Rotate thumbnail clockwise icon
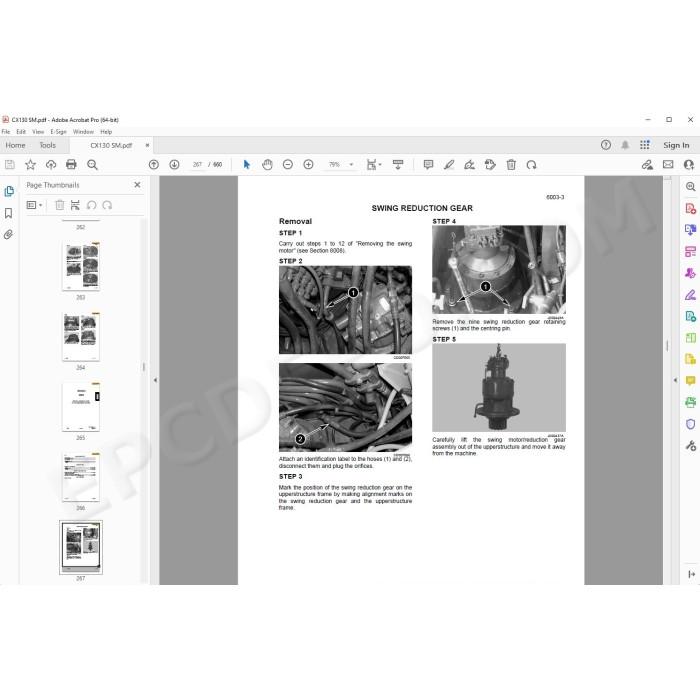This screenshot has width=700, height=700. pos(107,205)
